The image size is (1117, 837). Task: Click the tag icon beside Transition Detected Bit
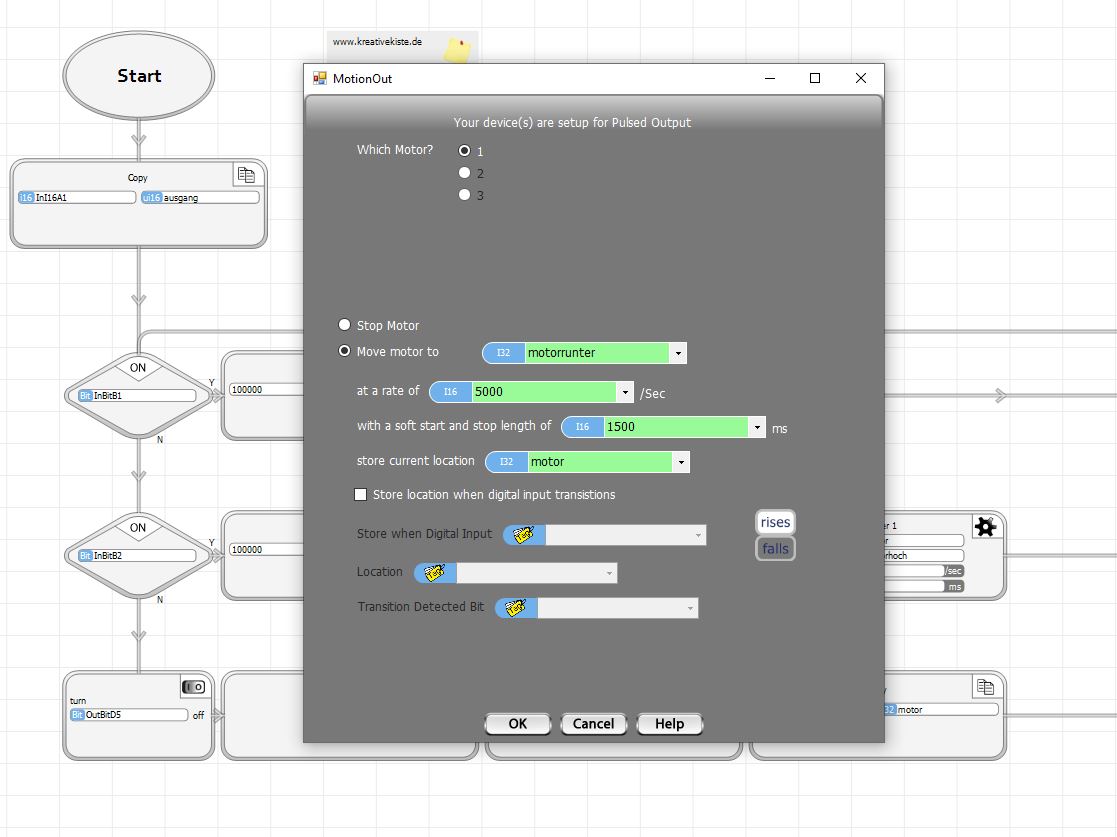pyautogui.click(x=516, y=608)
